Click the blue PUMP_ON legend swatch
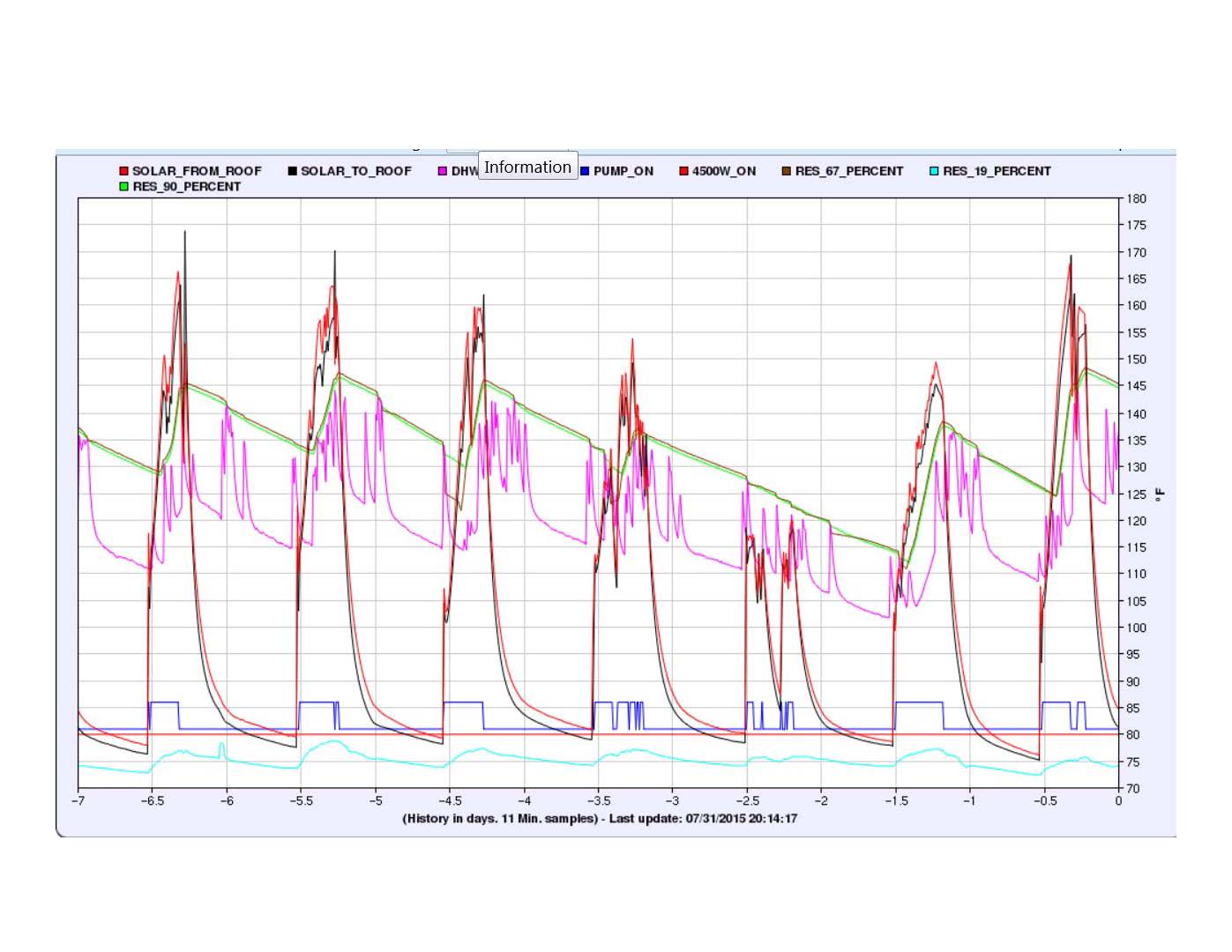The height and width of the screenshot is (952, 1232). point(585,171)
